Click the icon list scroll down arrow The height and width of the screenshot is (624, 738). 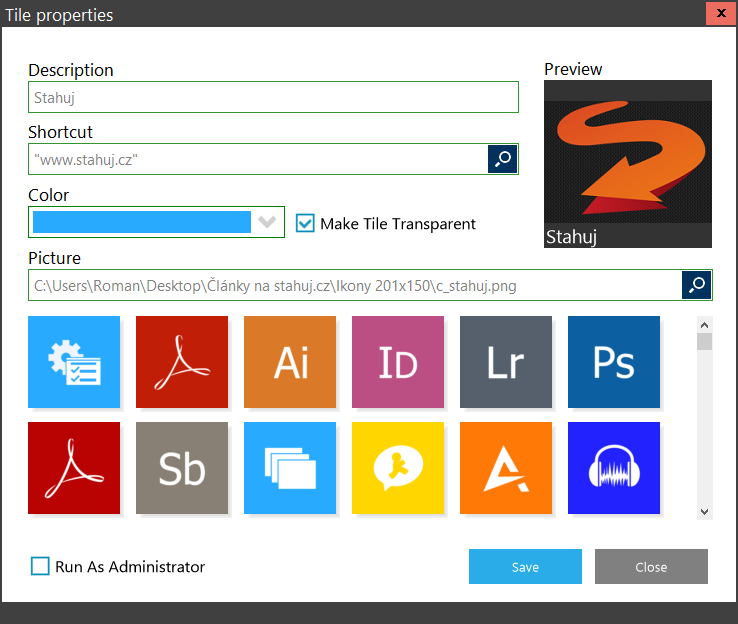tap(705, 512)
